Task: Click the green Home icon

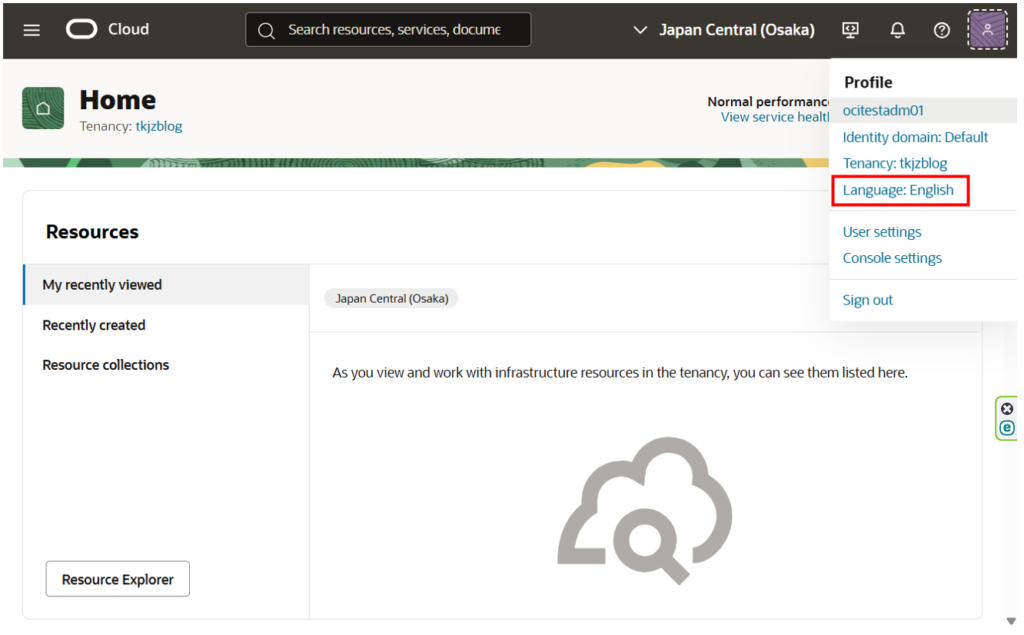Action: [x=43, y=108]
